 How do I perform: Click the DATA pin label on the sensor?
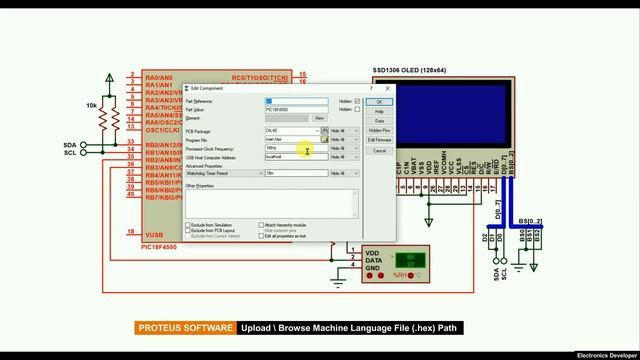374,260
